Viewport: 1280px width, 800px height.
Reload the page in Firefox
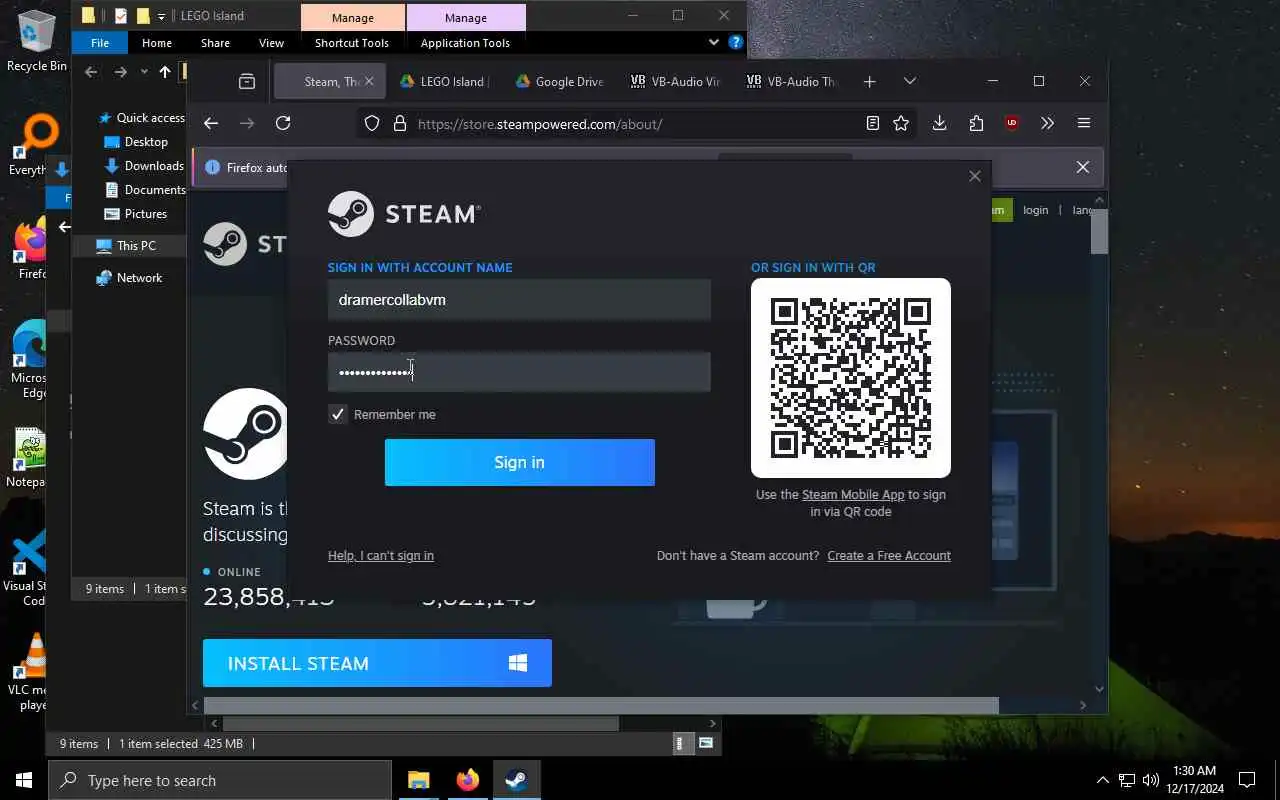pyautogui.click(x=283, y=123)
